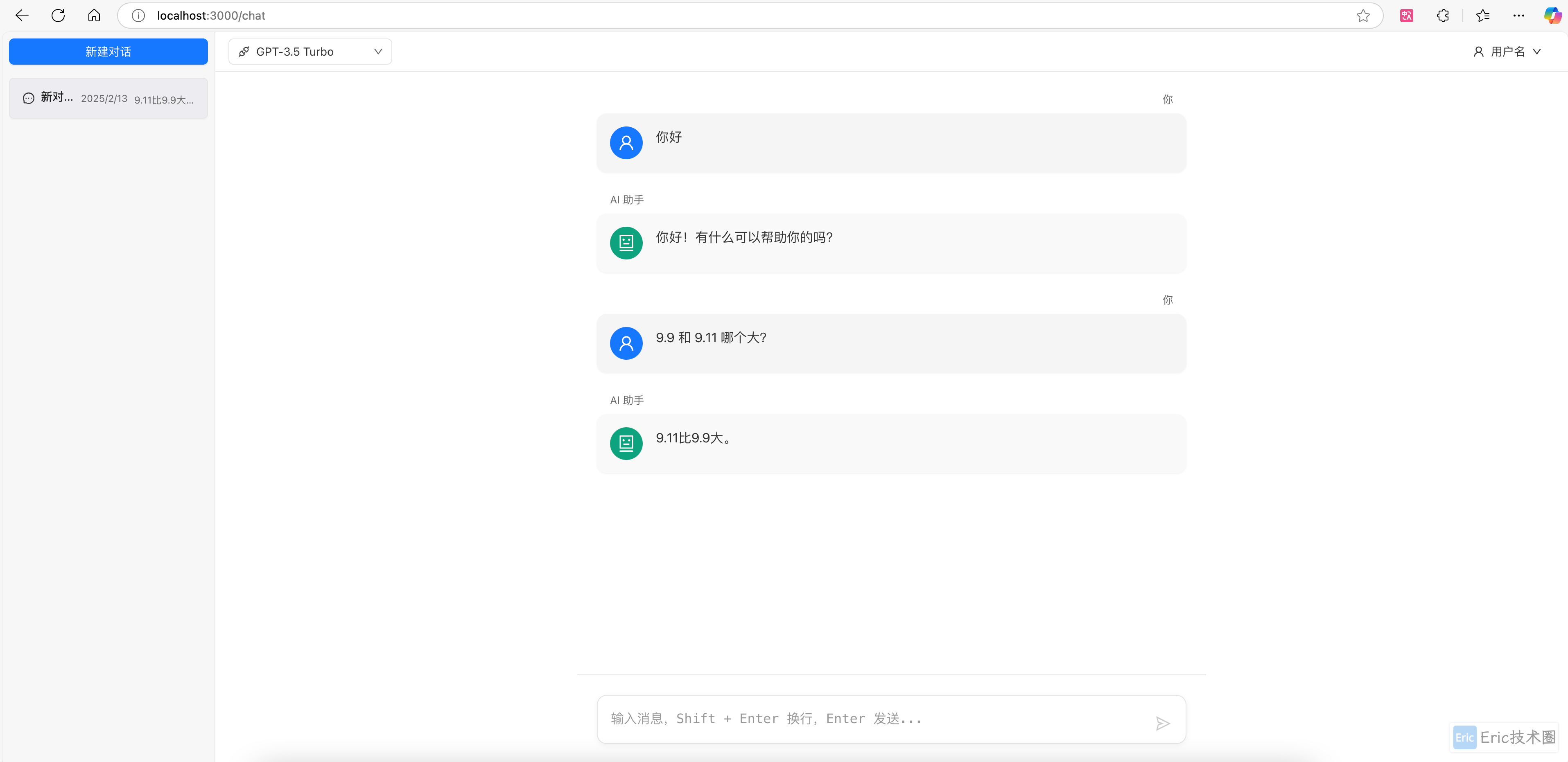Click the green AI avatar beside 9.11比9.9大
The image size is (1568, 762).
pyautogui.click(x=626, y=444)
